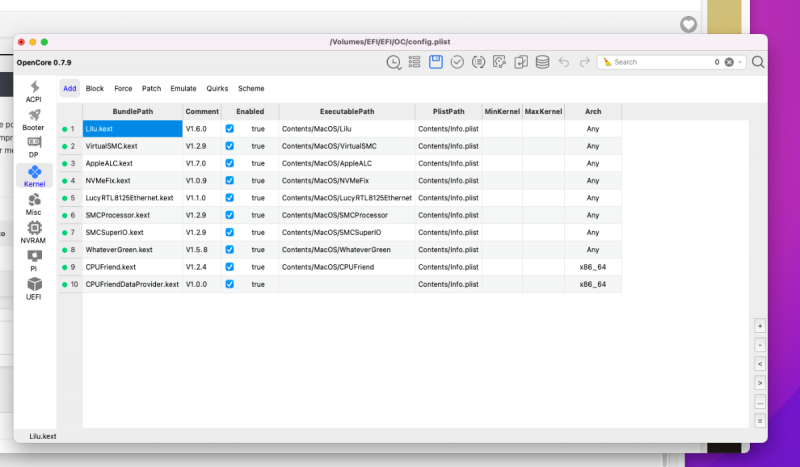
Task: Open the ACPI section
Action: pyautogui.click(x=34, y=92)
